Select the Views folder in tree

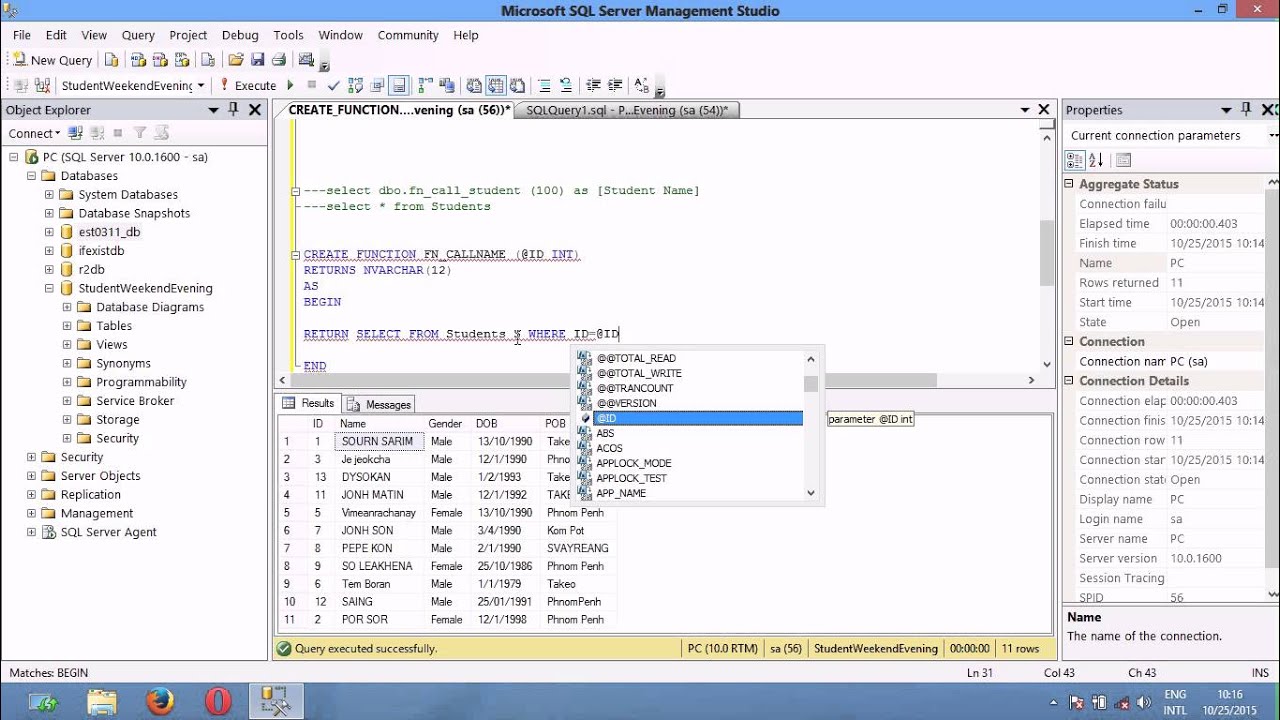tap(112, 345)
